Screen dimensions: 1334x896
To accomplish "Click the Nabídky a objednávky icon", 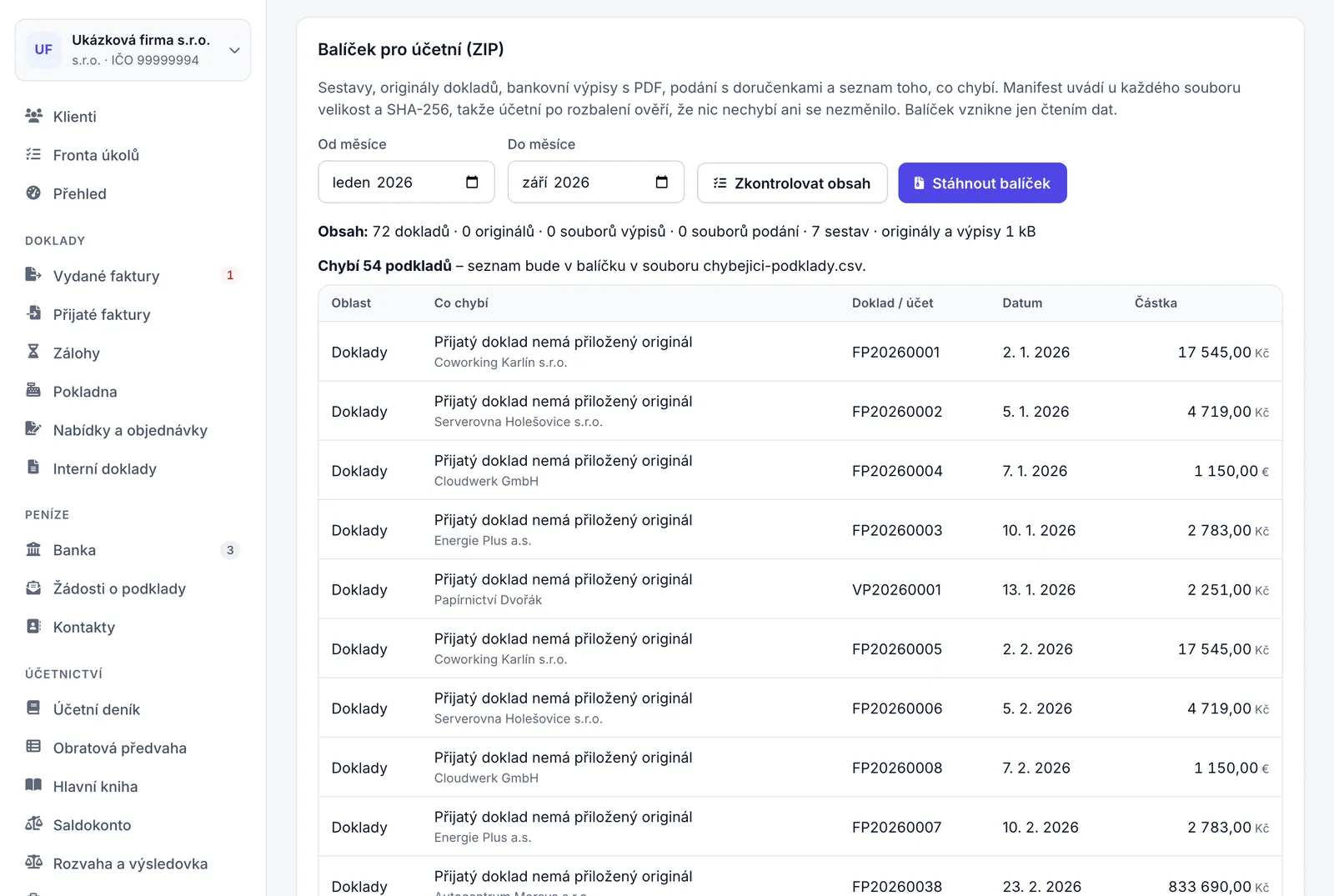I will [33, 428].
